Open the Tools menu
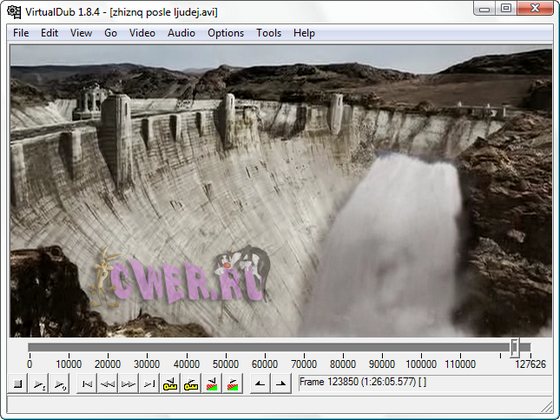Screen dimensions: 560x420 tap(269, 33)
